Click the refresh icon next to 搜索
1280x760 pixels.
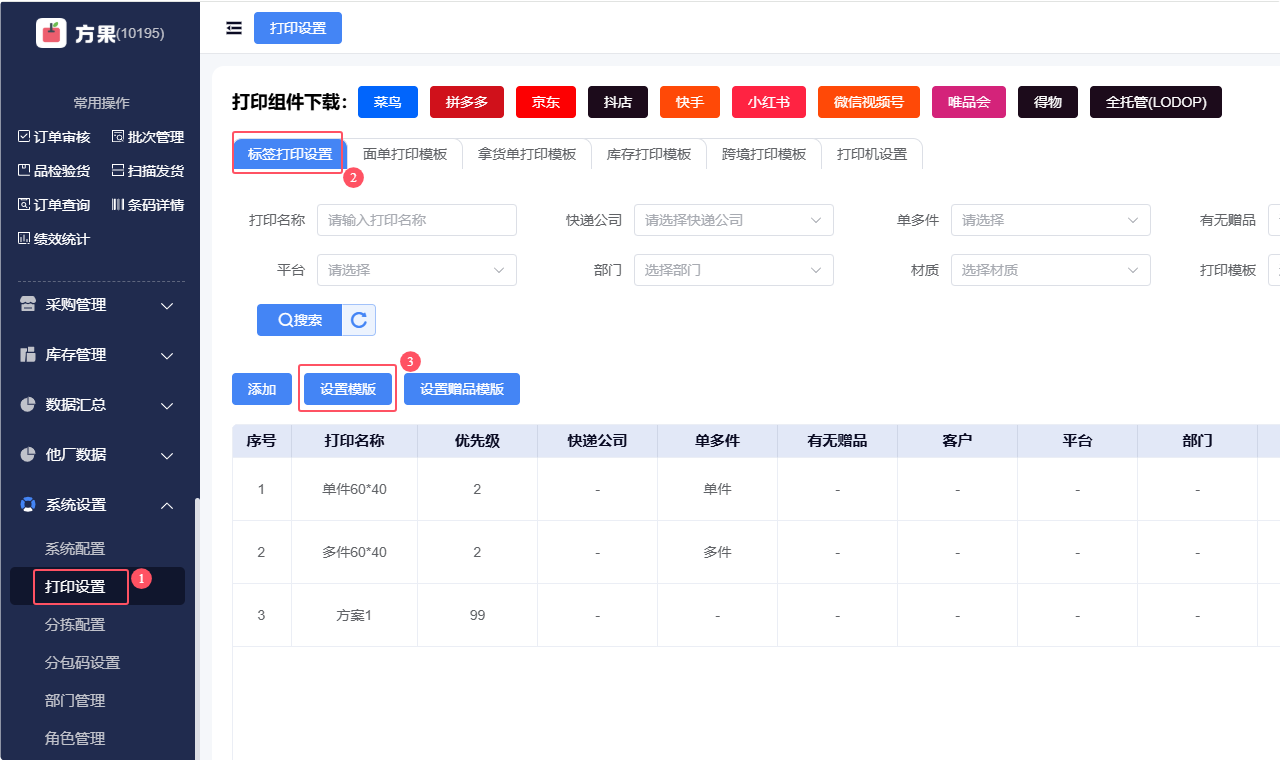coord(359,320)
